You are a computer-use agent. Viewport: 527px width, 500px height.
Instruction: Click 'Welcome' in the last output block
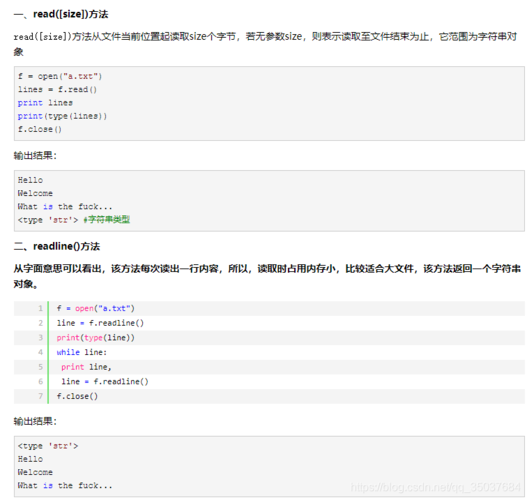coord(35,472)
